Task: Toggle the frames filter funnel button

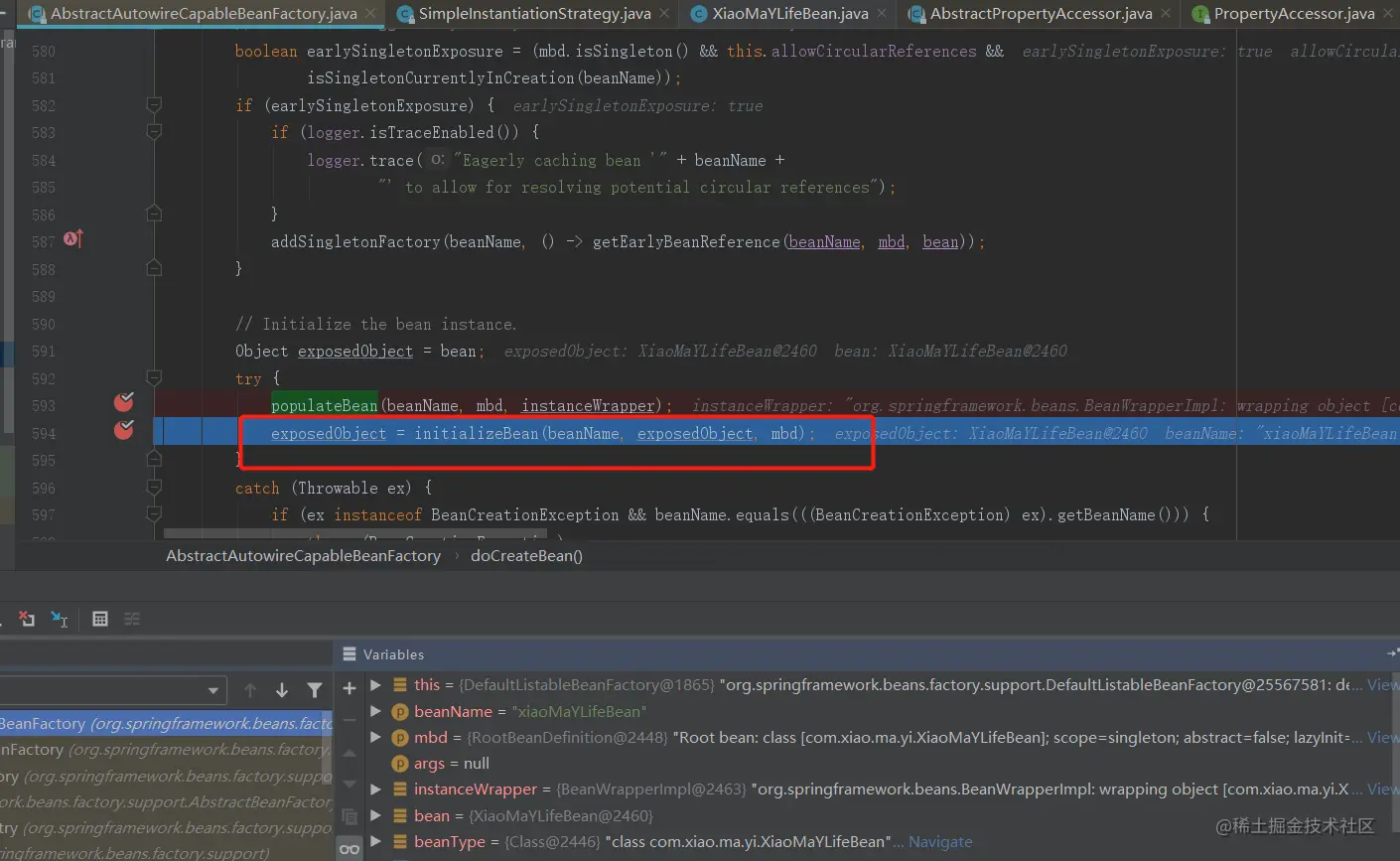Action: pos(315,689)
